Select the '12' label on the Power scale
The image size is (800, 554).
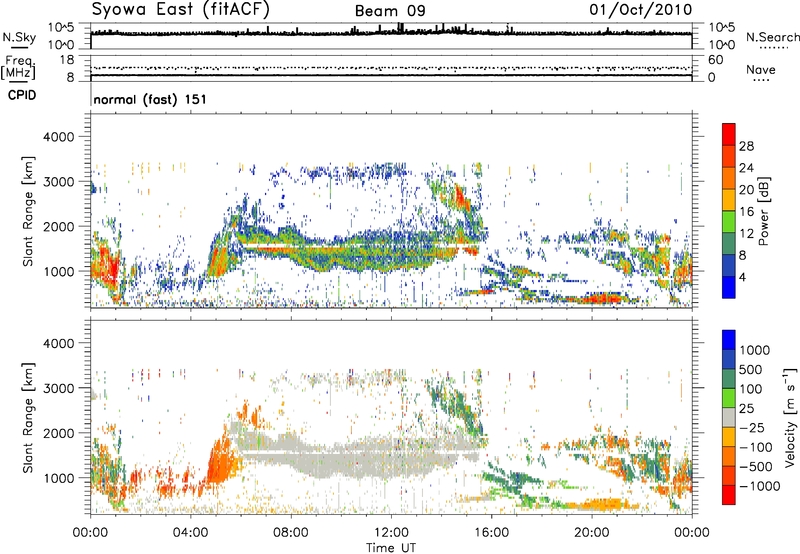click(x=746, y=234)
